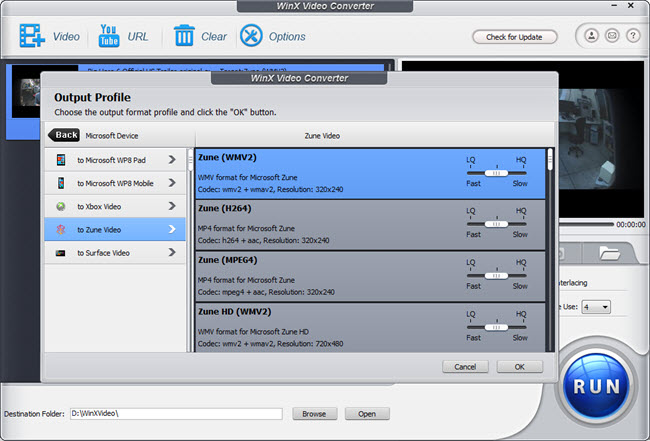Click the Destination Folder path field
The width and height of the screenshot is (650, 441).
pos(176,414)
